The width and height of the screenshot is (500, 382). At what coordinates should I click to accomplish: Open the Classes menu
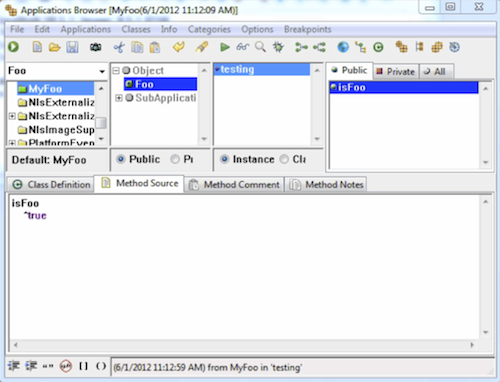click(x=136, y=29)
